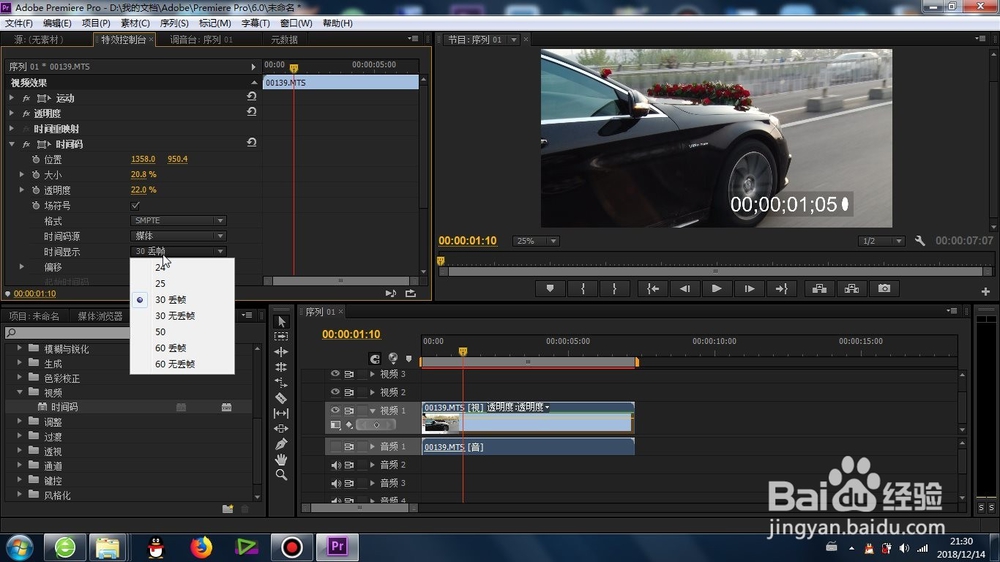Click Add Marker button in program monitor
Image resolution: width=1000 pixels, height=562 pixels.
point(550,289)
